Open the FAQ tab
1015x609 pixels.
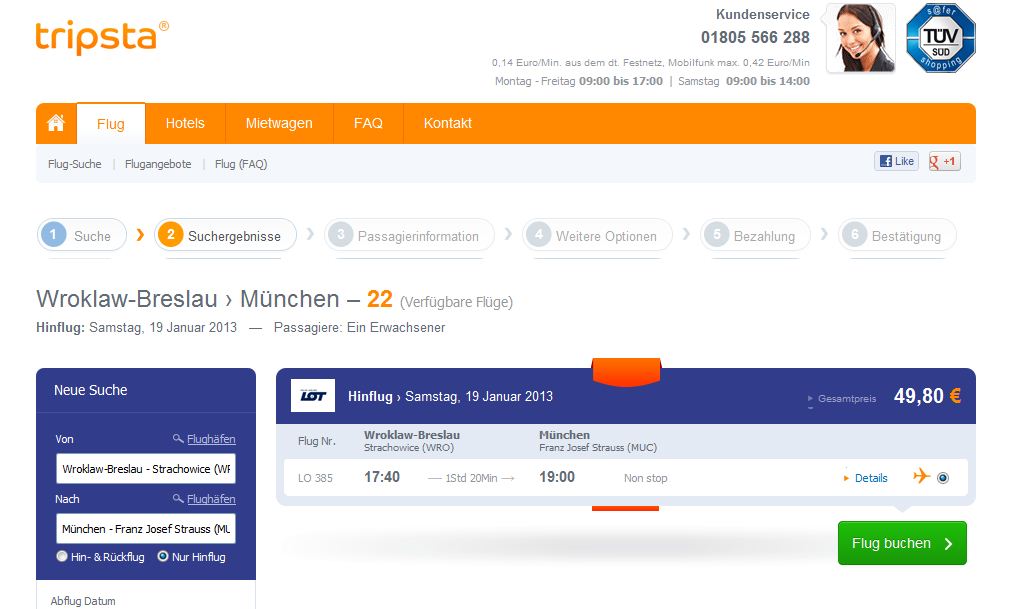pyautogui.click(x=368, y=123)
